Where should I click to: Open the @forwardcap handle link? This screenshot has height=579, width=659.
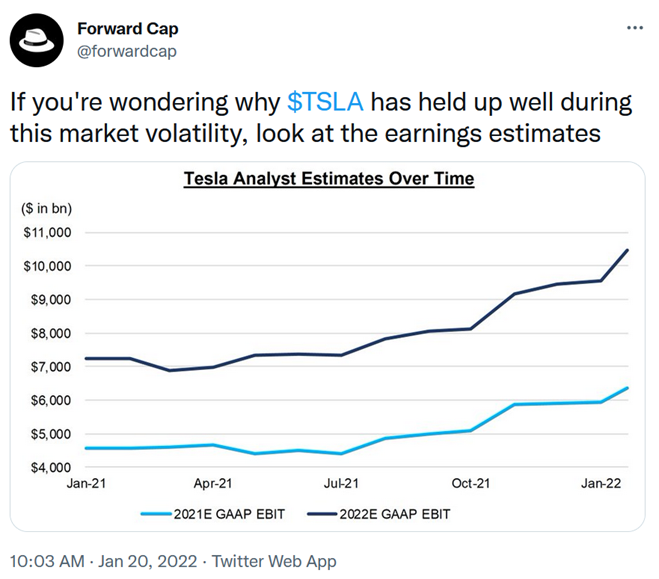[x=126, y=51]
